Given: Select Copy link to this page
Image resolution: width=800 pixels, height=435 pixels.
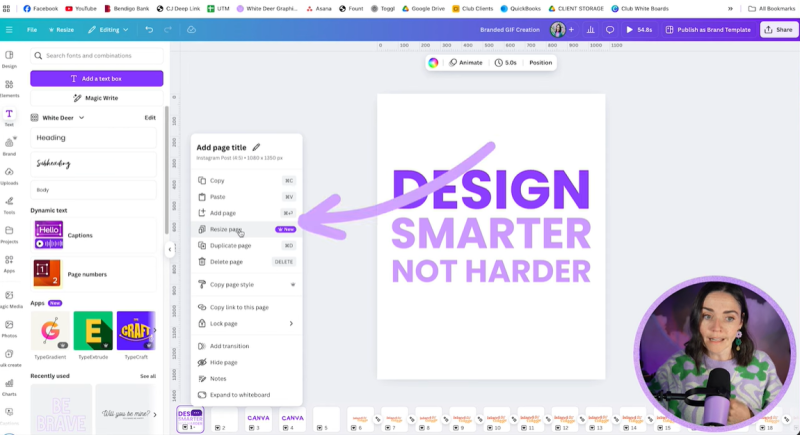Looking at the screenshot, I should tap(246, 307).
